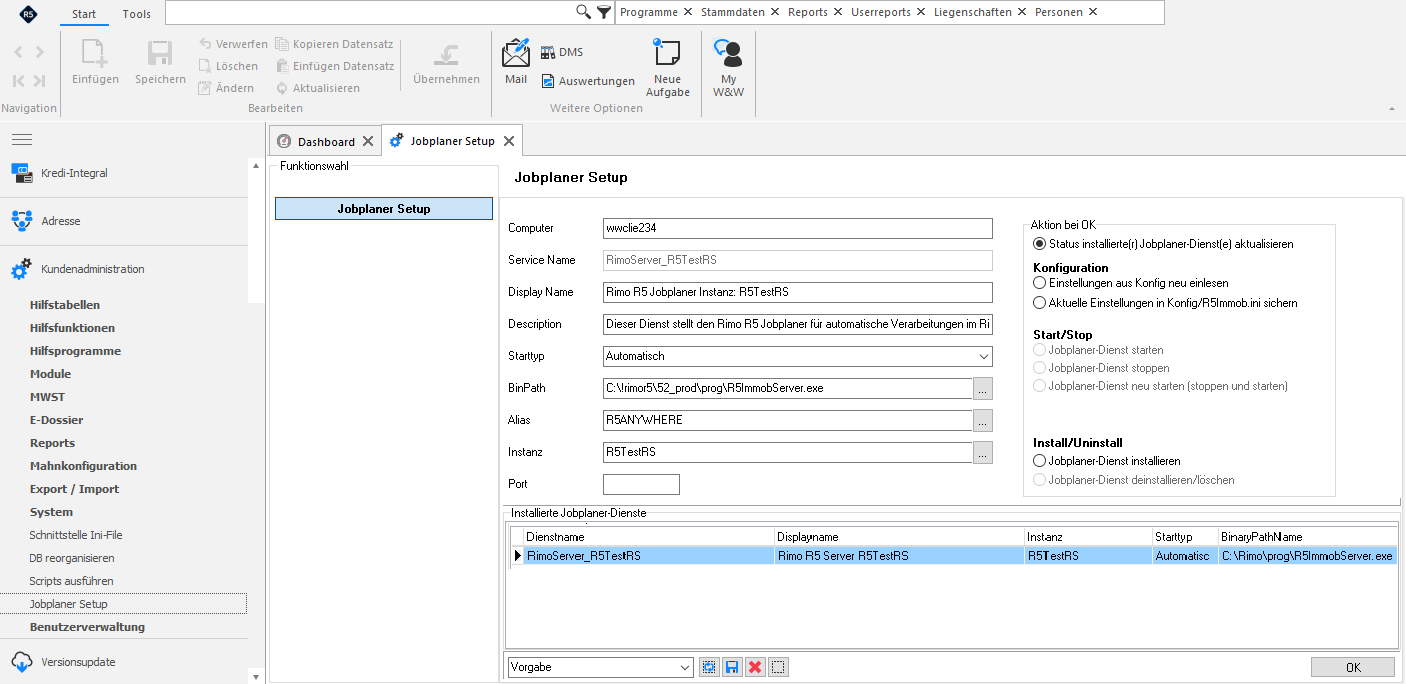Image resolution: width=1406 pixels, height=684 pixels.
Task: Open the Vorgabe layout dropdown
Action: 685,667
